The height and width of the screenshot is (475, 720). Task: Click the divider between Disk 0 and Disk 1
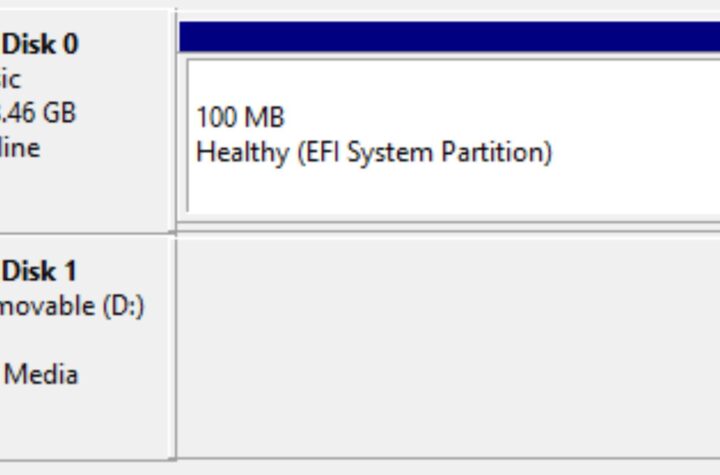pyautogui.click(x=360, y=233)
